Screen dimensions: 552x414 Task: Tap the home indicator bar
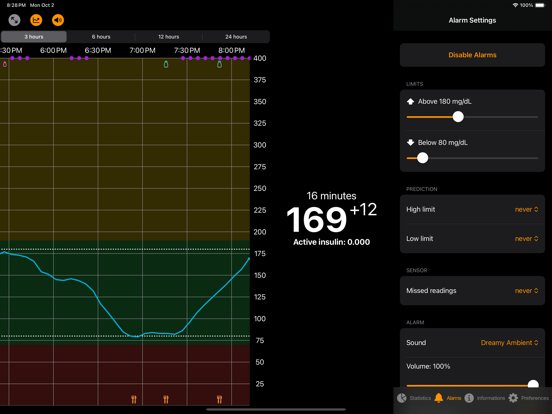tap(276, 409)
